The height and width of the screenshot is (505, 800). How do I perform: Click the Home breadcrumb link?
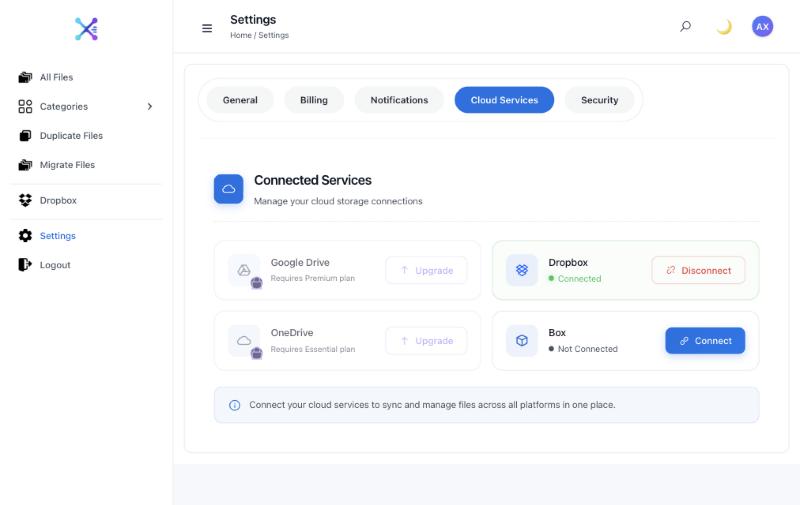[x=241, y=35]
